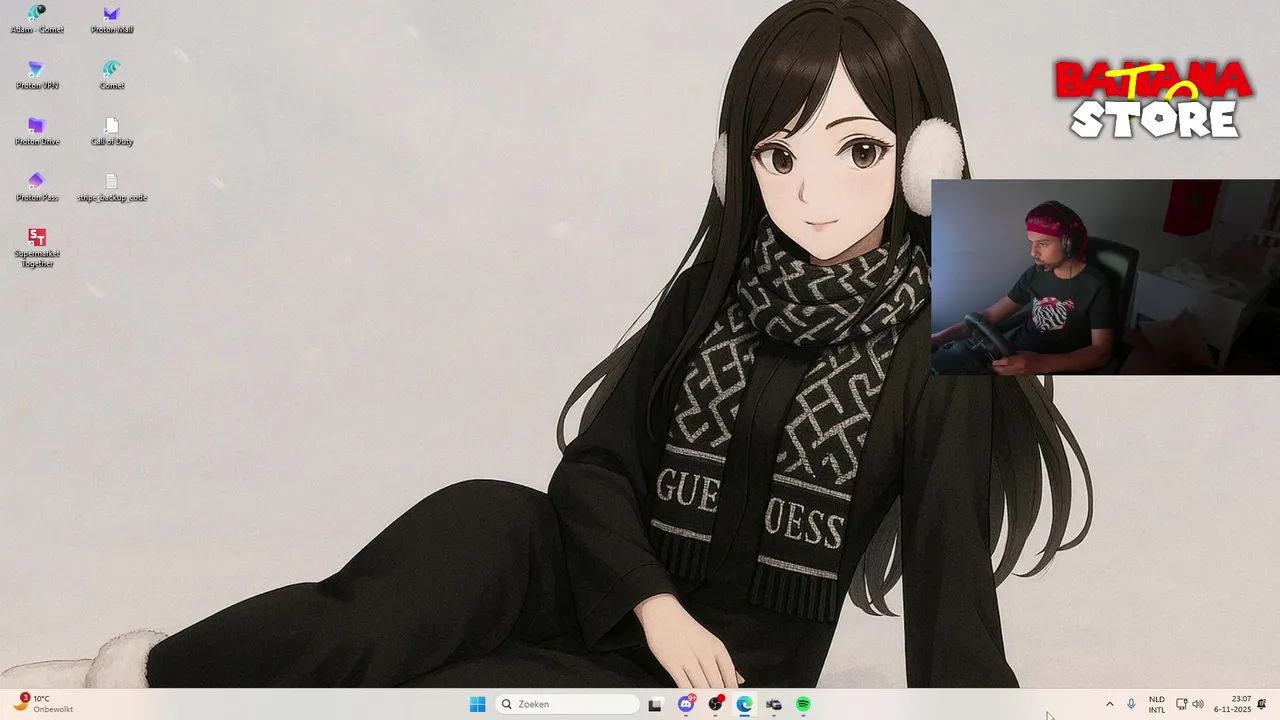
Task: Select the Proton Pass desktop icon
Action: [37, 187]
